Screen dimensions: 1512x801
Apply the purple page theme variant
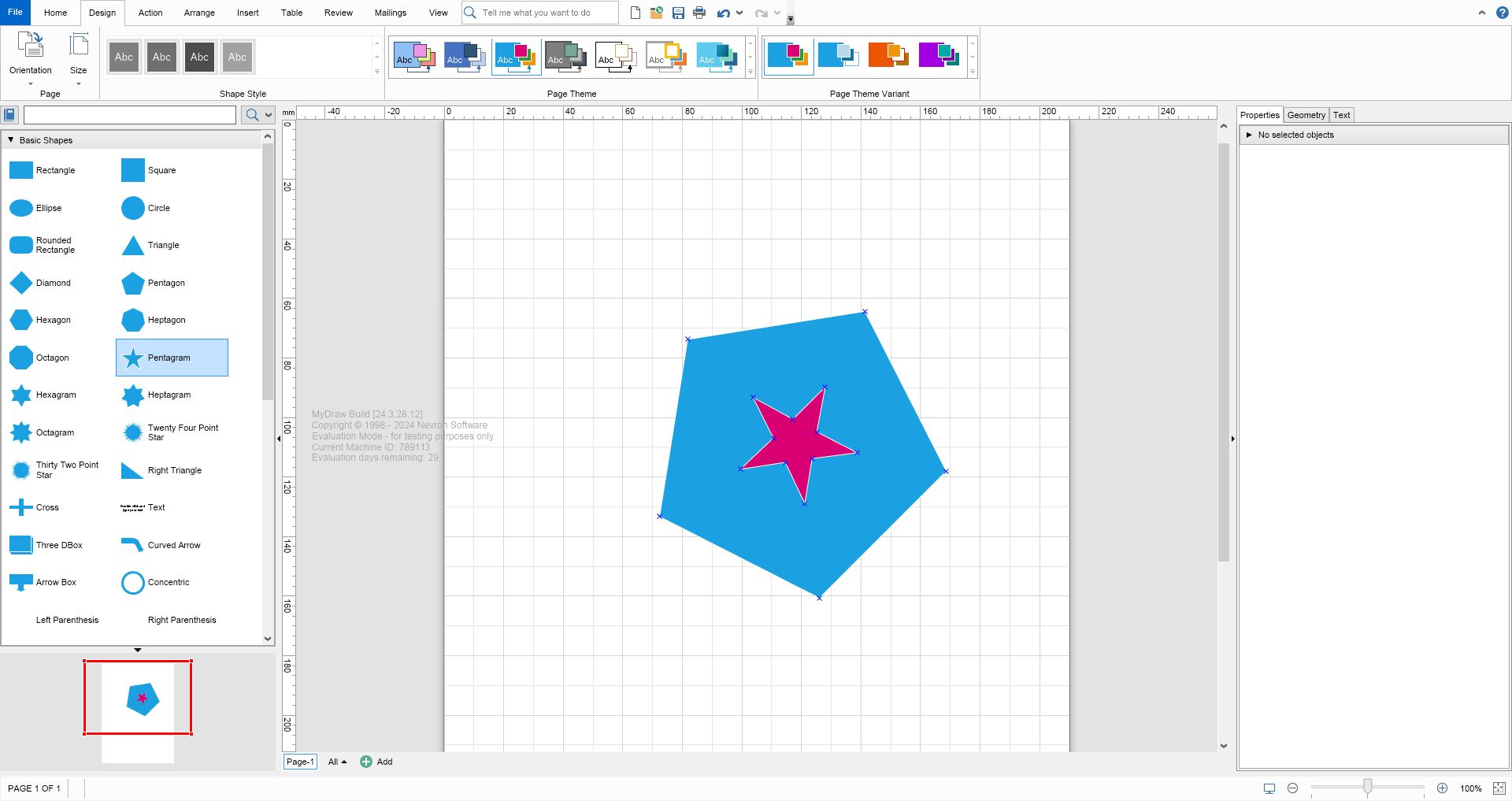click(939, 55)
